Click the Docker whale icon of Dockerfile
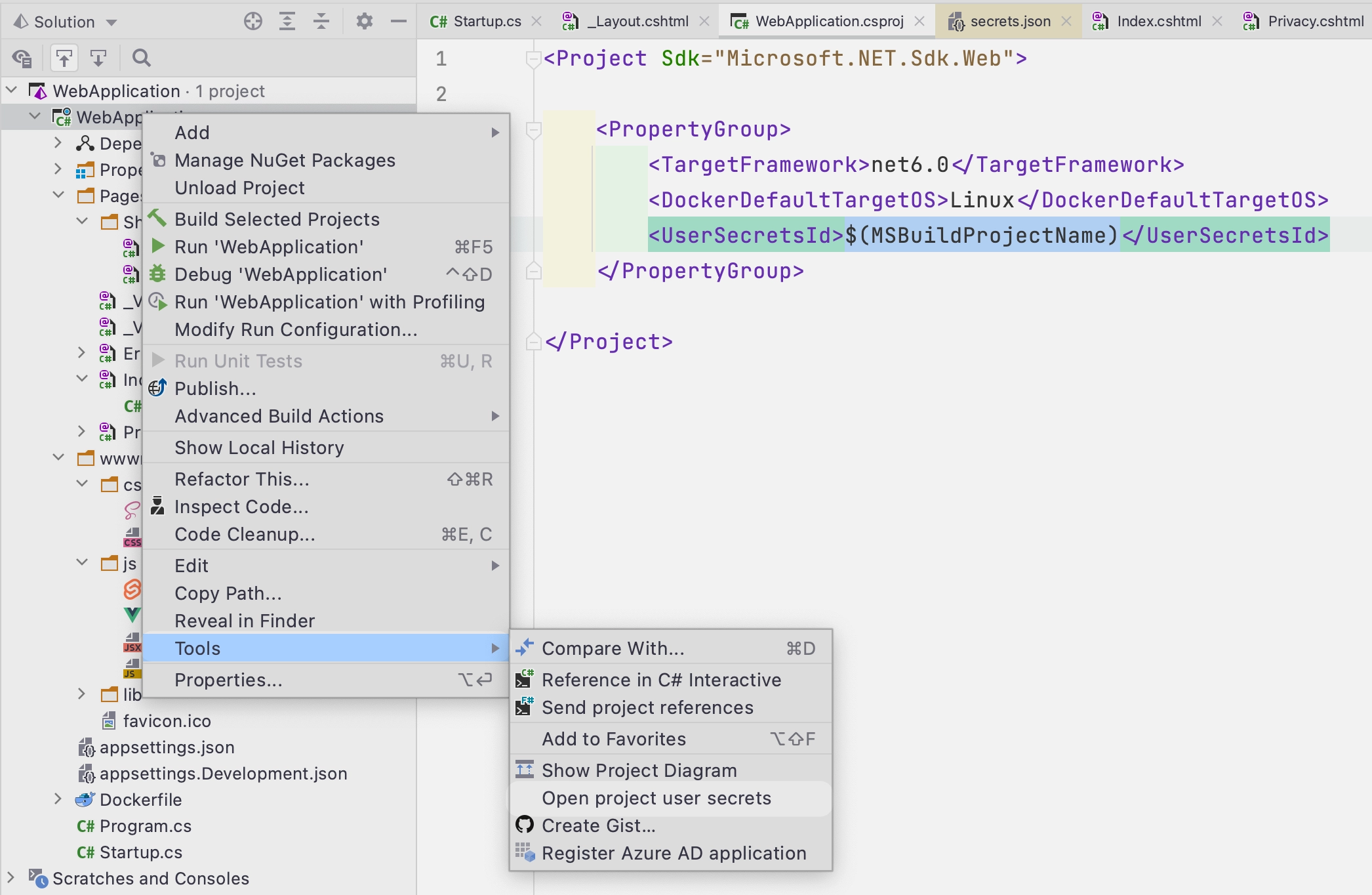The image size is (1372, 895). tap(85, 799)
